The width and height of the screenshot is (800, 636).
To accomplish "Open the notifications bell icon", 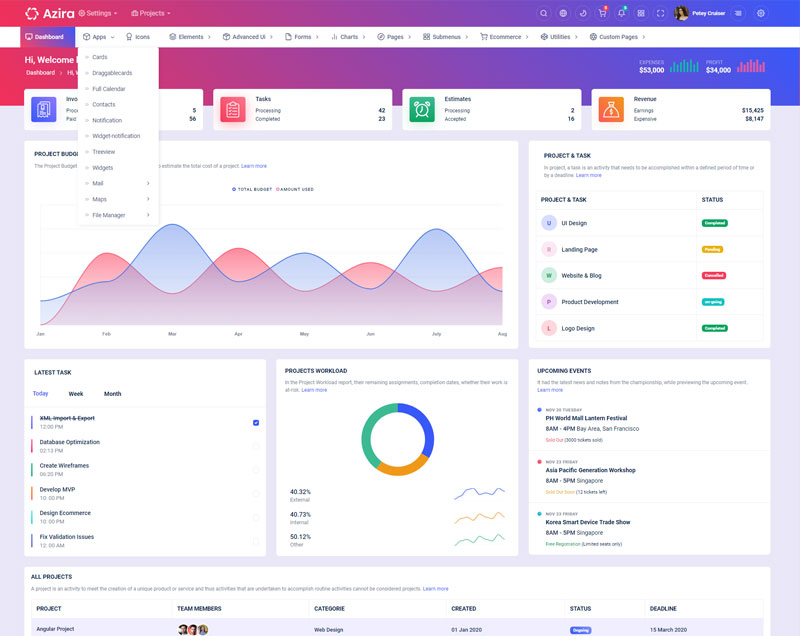I will (621, 13).
